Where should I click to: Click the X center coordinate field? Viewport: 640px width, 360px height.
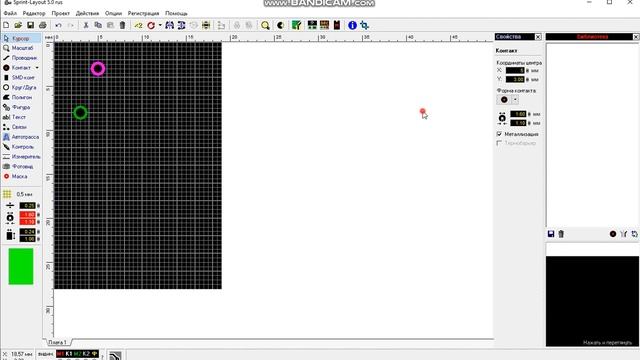tap(515, 71)
